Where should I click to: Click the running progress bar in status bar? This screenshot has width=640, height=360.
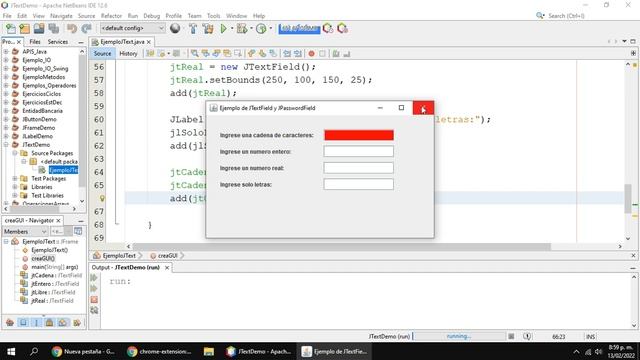[459, 336]
